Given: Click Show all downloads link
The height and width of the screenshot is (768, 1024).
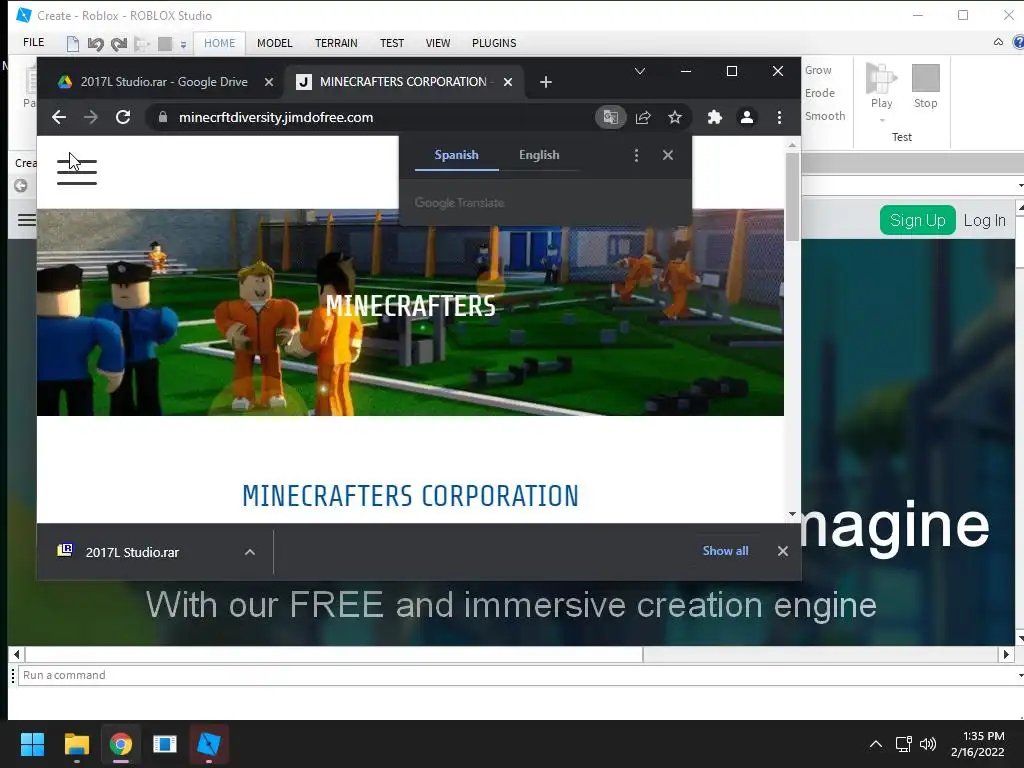Looking at the screenshot, I should [x=725, y=551].
